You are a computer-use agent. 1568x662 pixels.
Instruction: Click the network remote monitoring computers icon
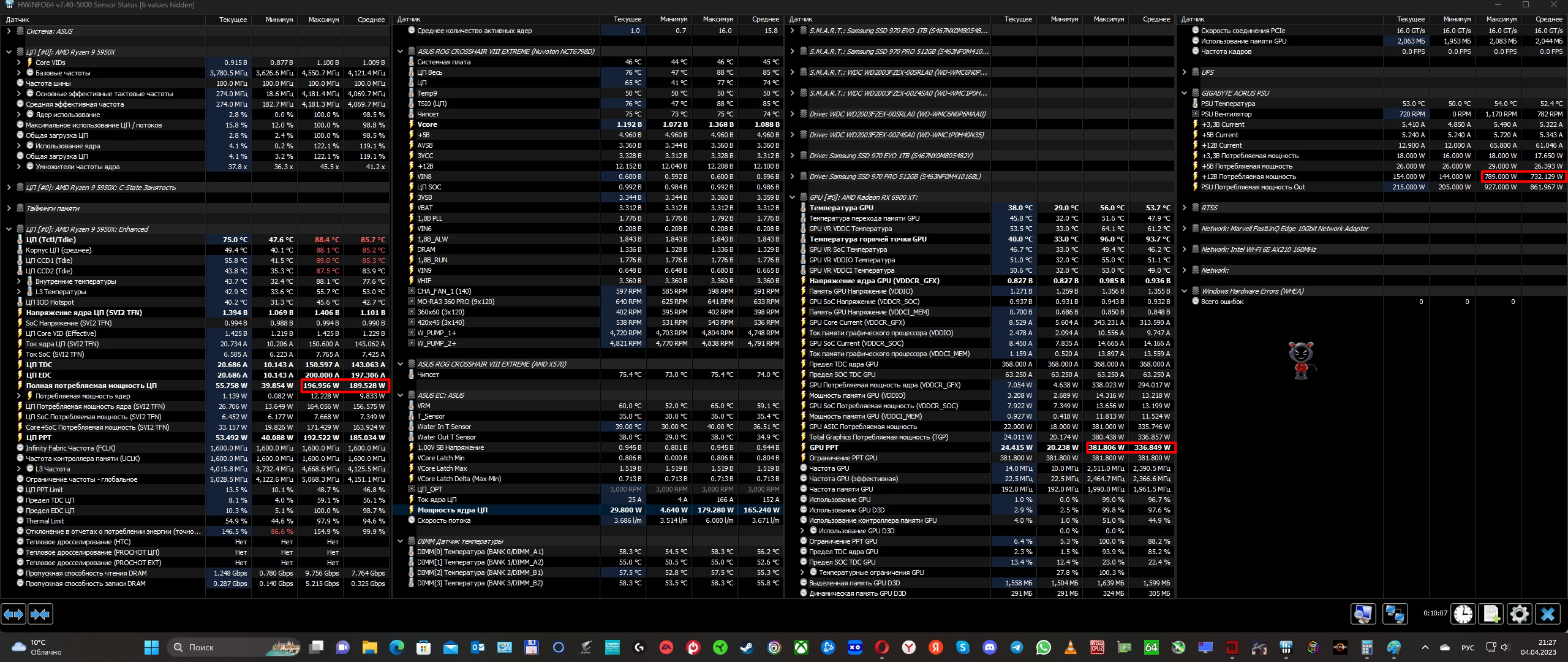pos(1395,614)
